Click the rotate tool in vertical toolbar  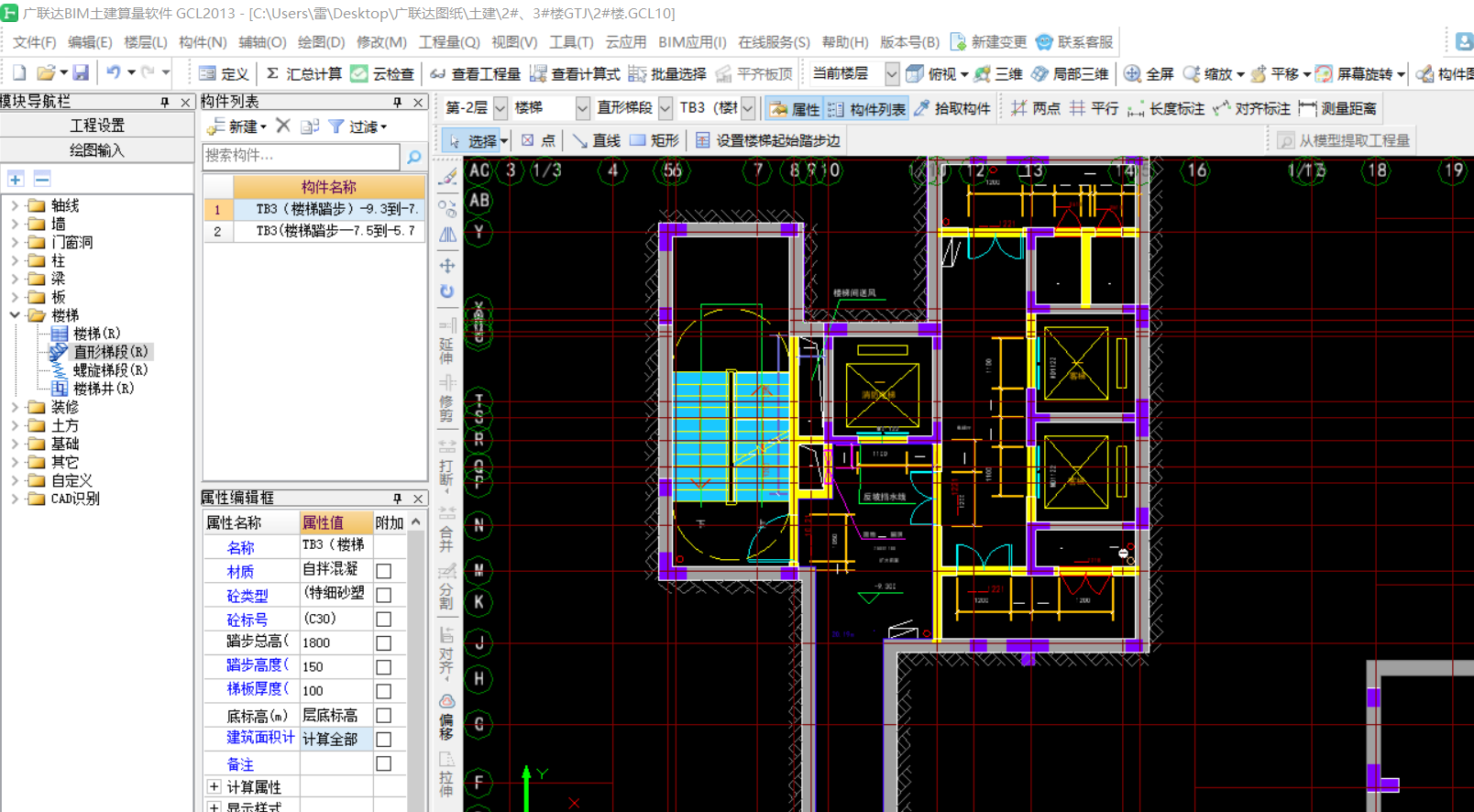[447, 291]
